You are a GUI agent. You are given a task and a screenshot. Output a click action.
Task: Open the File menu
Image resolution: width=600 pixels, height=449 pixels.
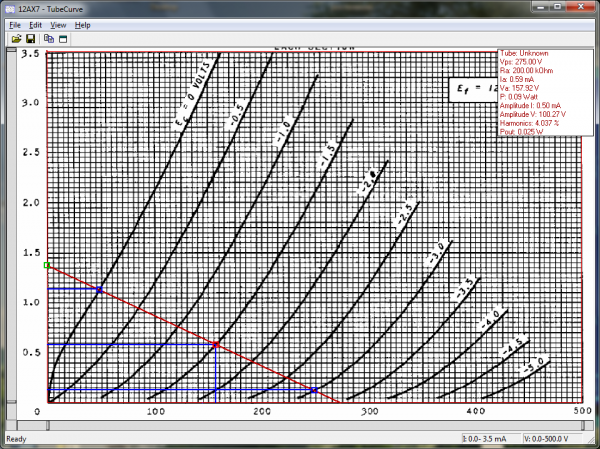coord(14,24)
